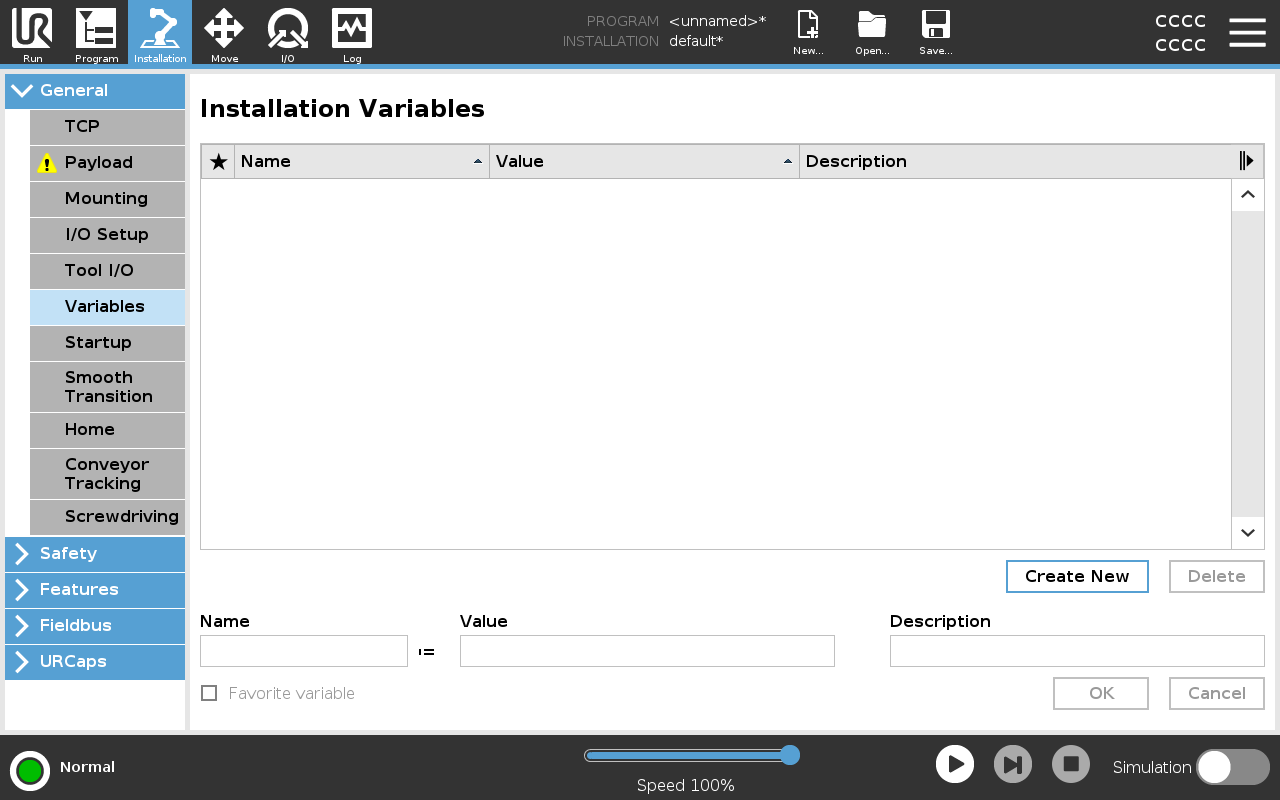
Task: Select the I/O tab icon
Action: coord(288,33)
